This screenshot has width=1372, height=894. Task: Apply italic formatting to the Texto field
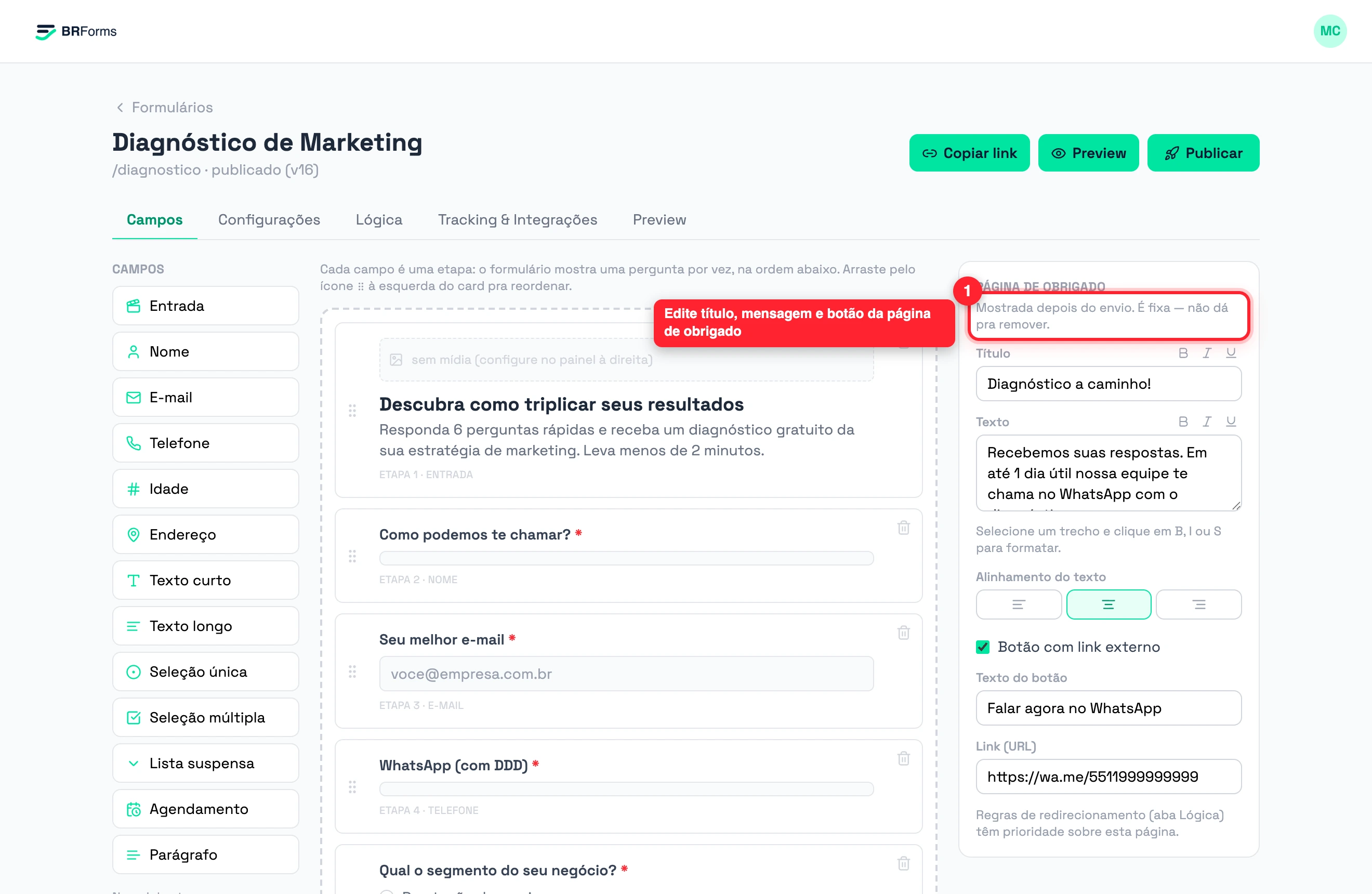coord(1207,422)
